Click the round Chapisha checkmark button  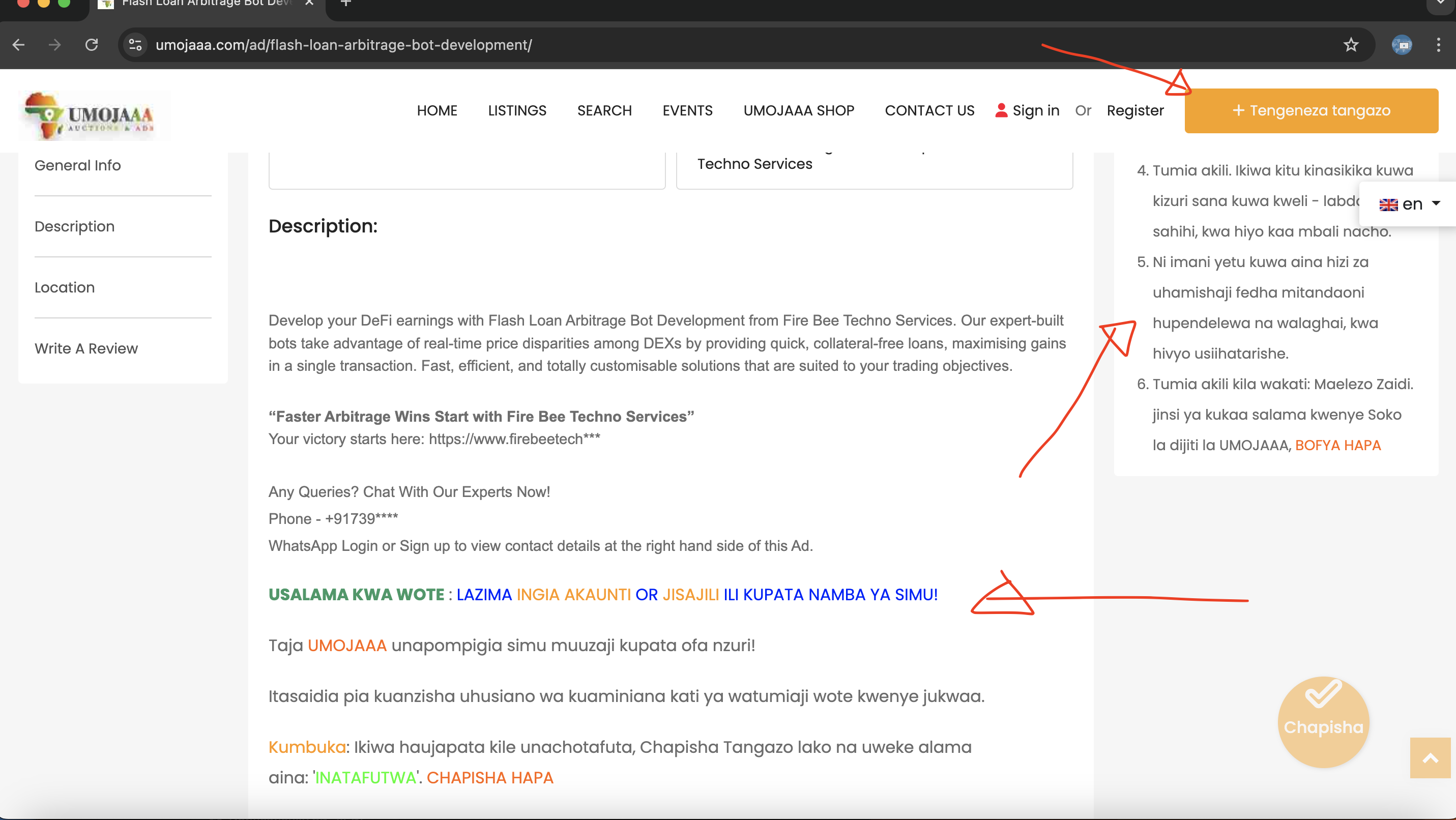[1323, 722]
